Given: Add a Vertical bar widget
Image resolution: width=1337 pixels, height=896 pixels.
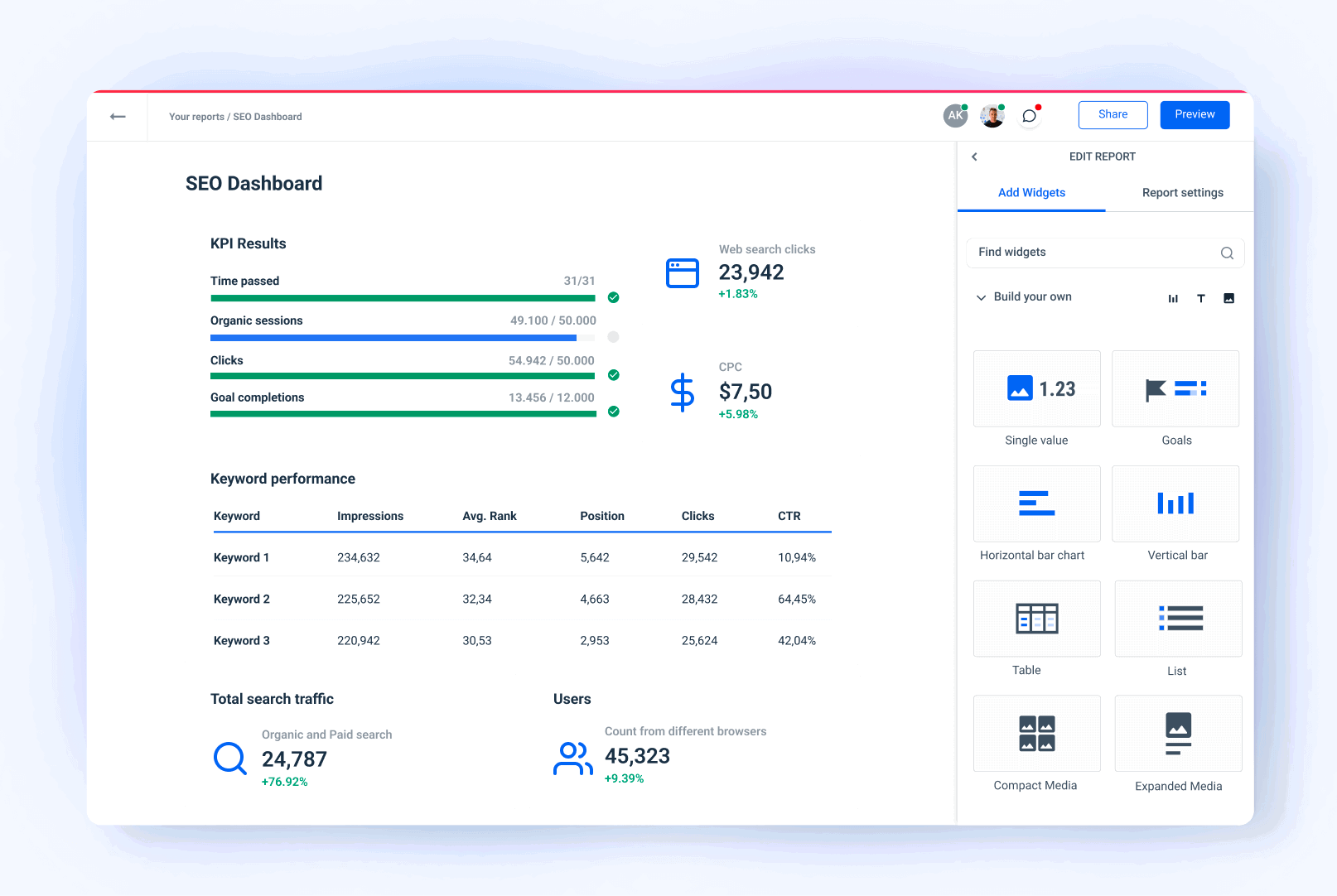Looking at the screenshot, I should [1175, 503].
